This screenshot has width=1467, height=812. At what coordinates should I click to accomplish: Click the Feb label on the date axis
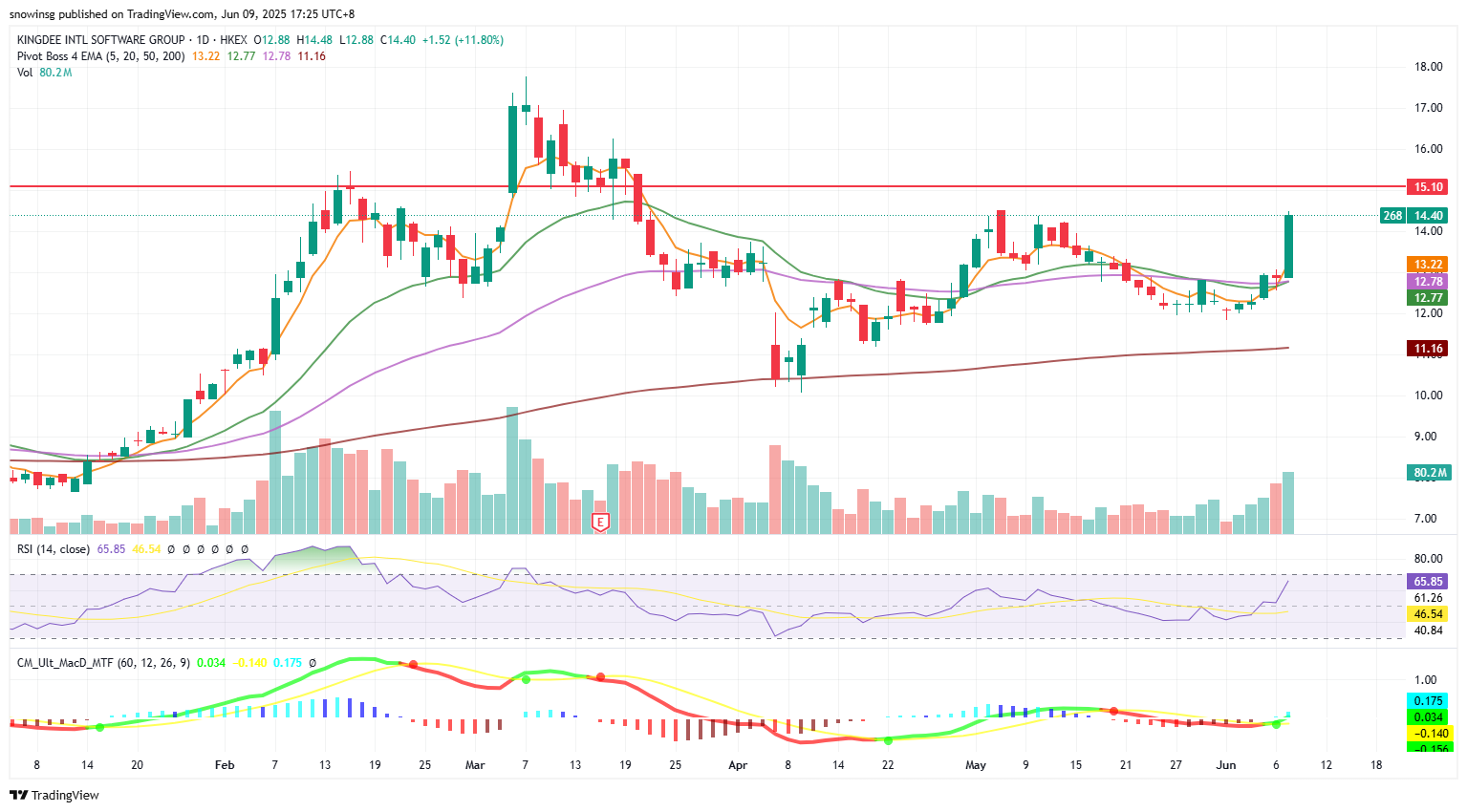click(225, 765)
